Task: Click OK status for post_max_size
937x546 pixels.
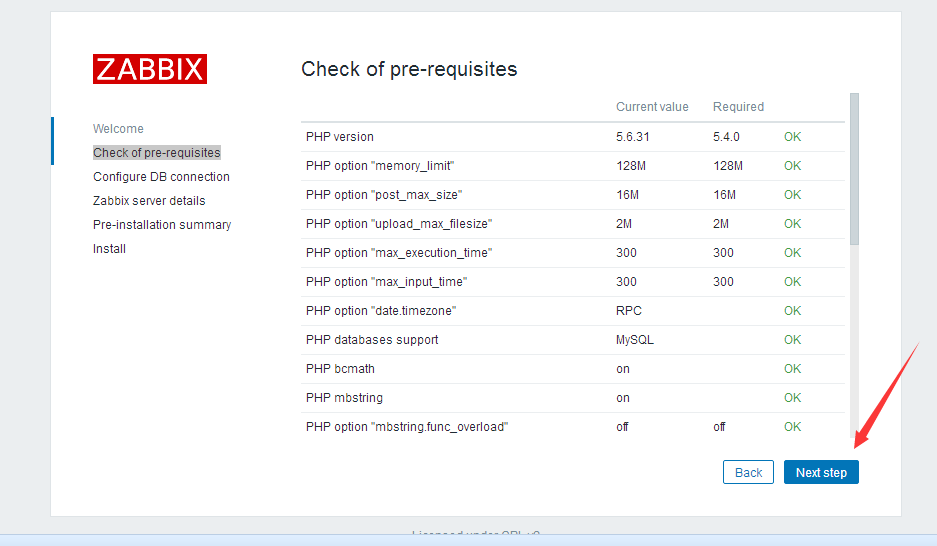Action: click(x=792, y=195)
